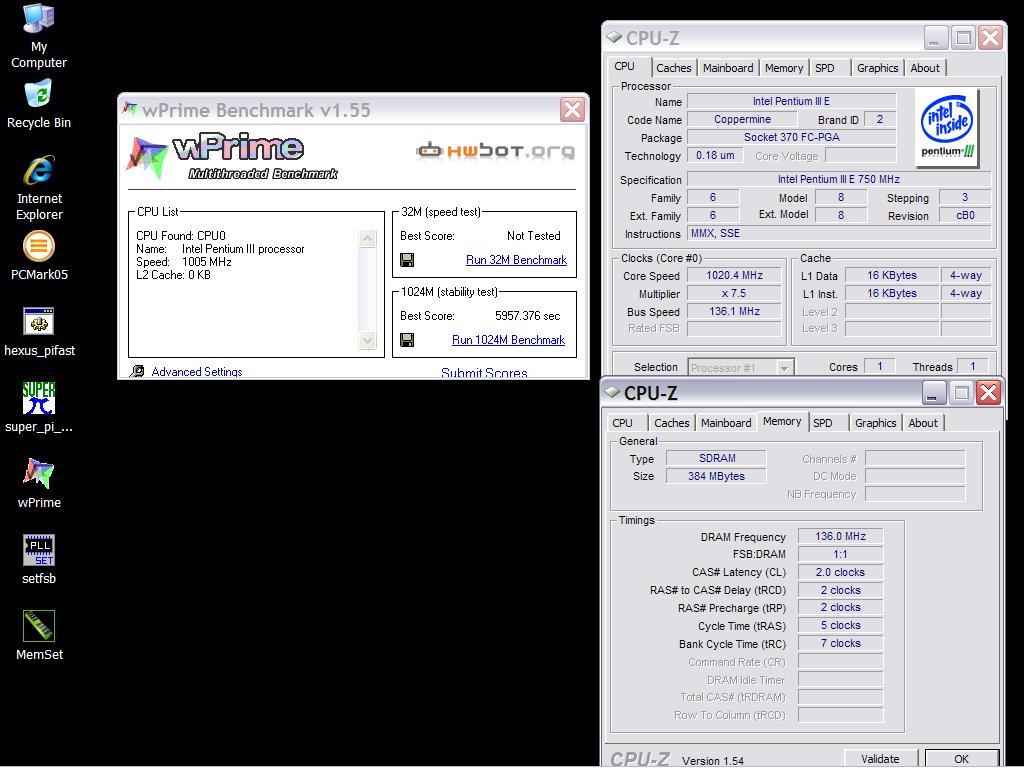This screenshot has height=768, width=1024.
Task: Minimize the upper CPU-Z window
Action: pos(935,38)
